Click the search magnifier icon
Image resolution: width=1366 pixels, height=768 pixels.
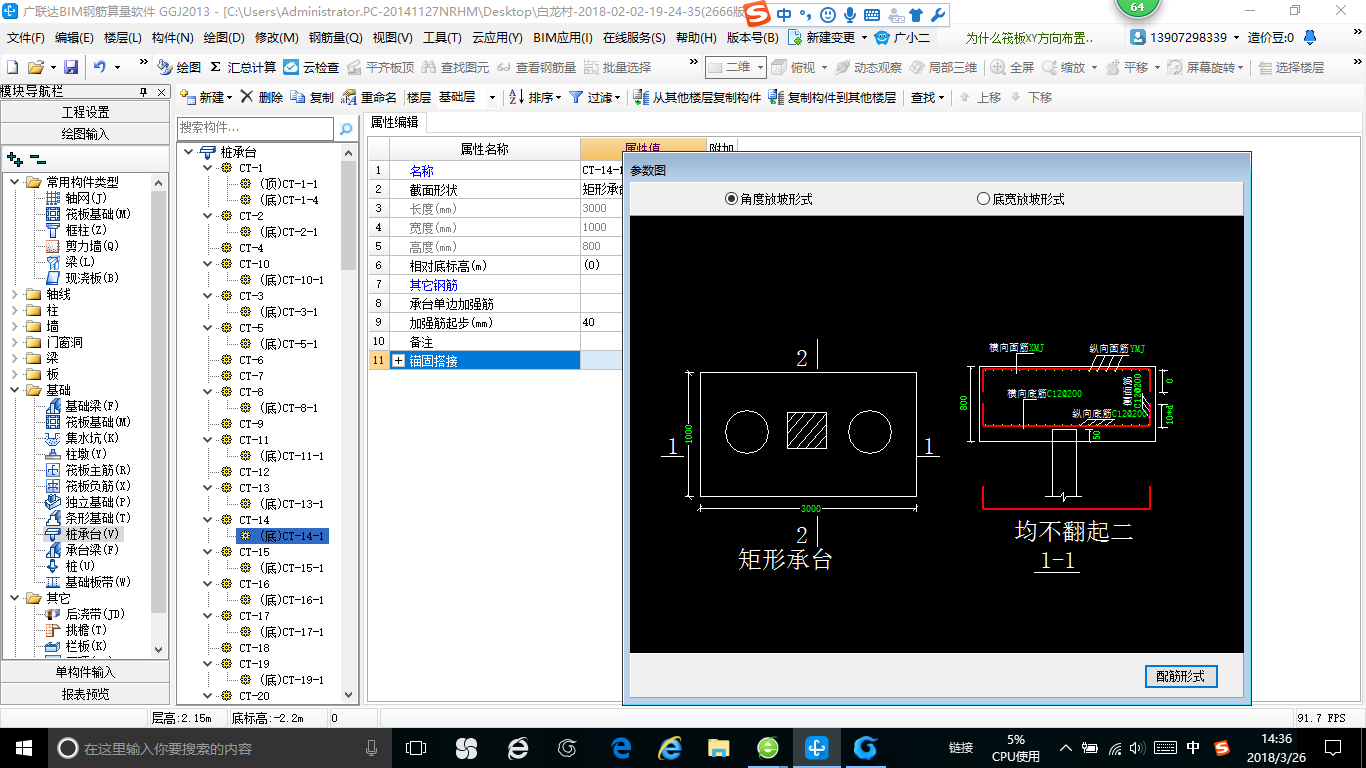346,129
